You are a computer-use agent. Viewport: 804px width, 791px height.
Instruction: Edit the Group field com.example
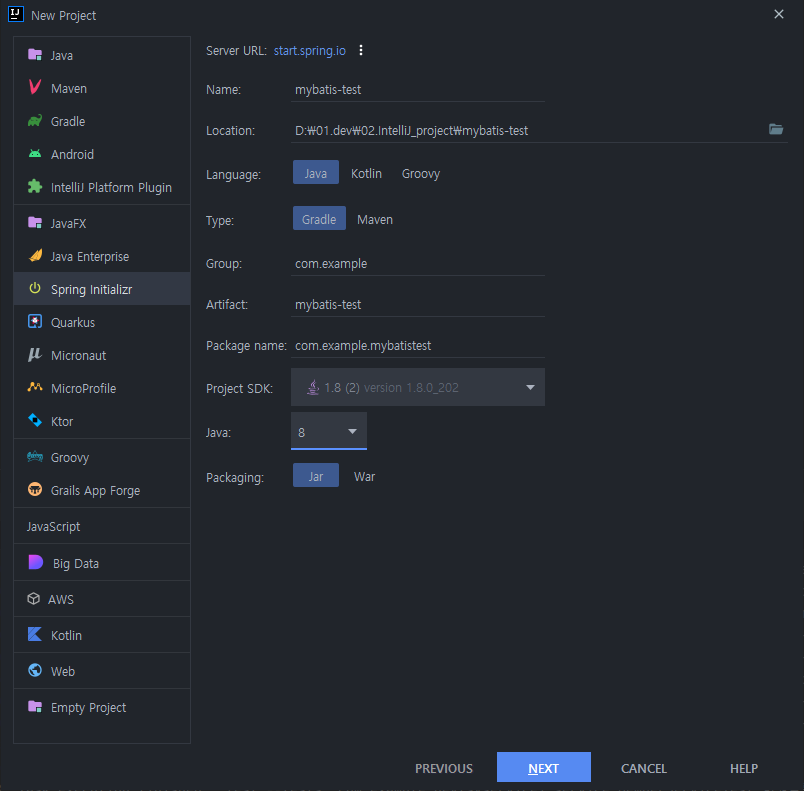[x=418, y=263]
